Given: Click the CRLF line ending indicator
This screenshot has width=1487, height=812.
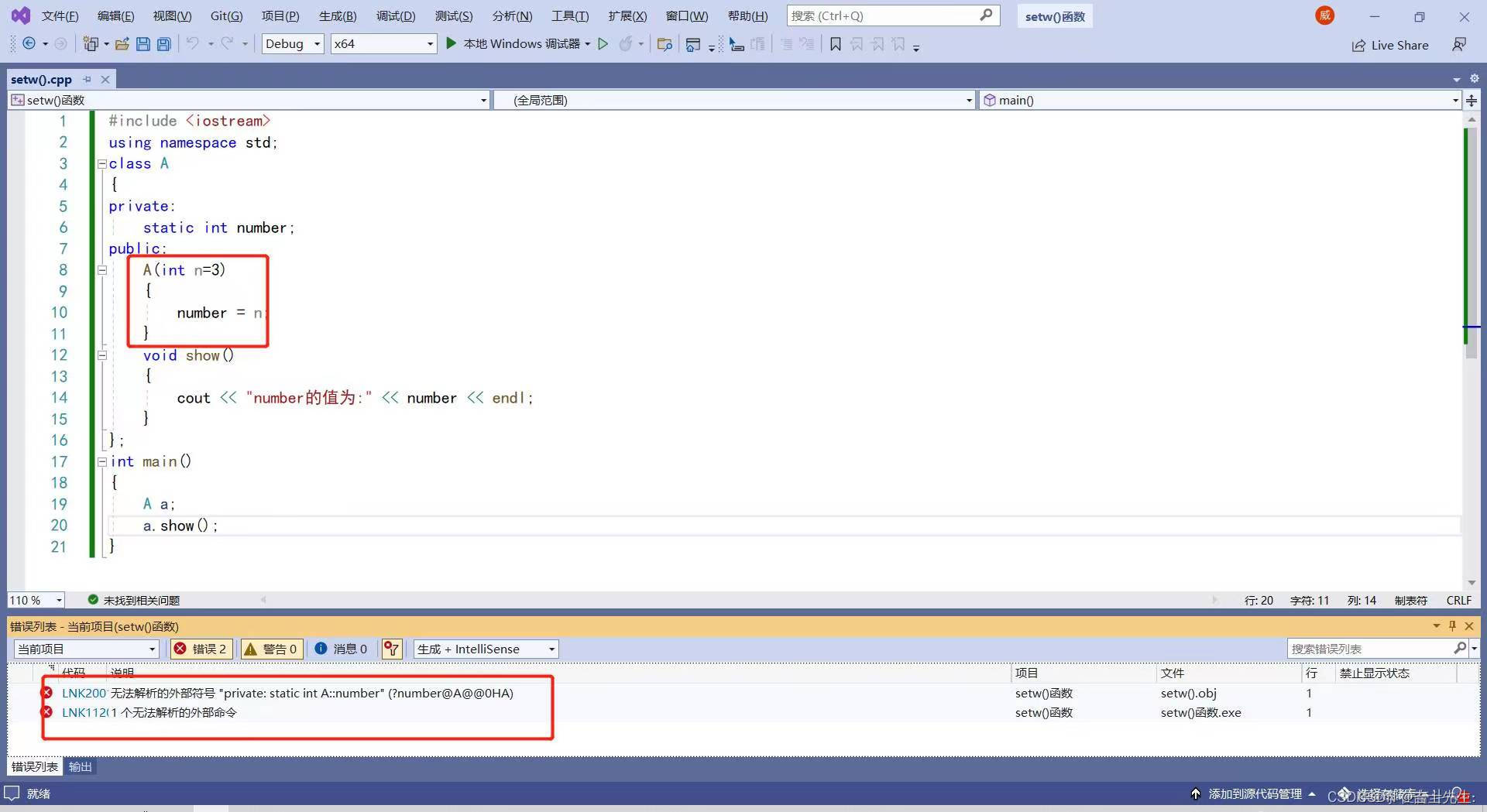Looking at the screenshot, I should click(x=1458, y=600).
